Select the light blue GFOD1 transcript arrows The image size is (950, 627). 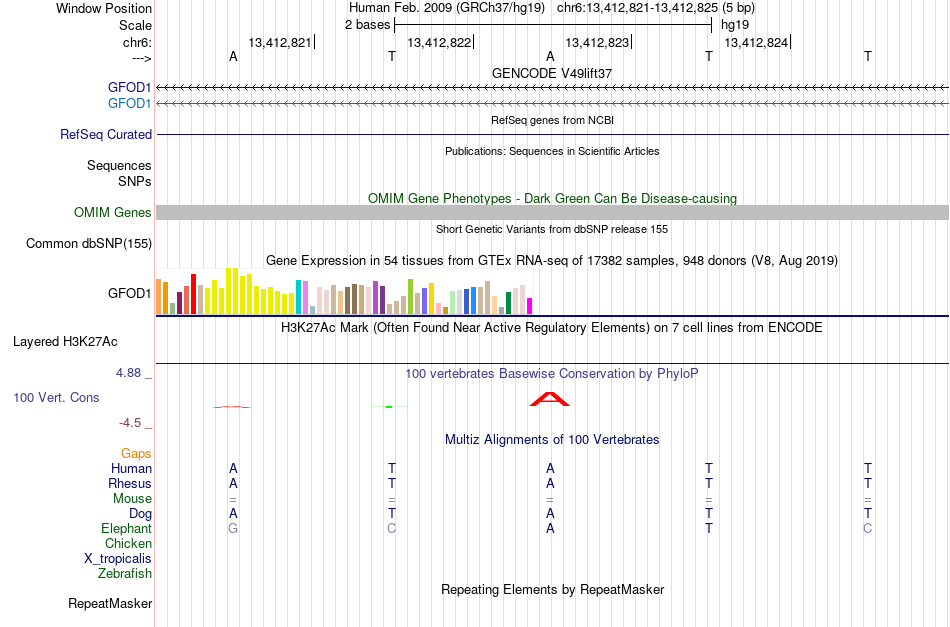553,104
